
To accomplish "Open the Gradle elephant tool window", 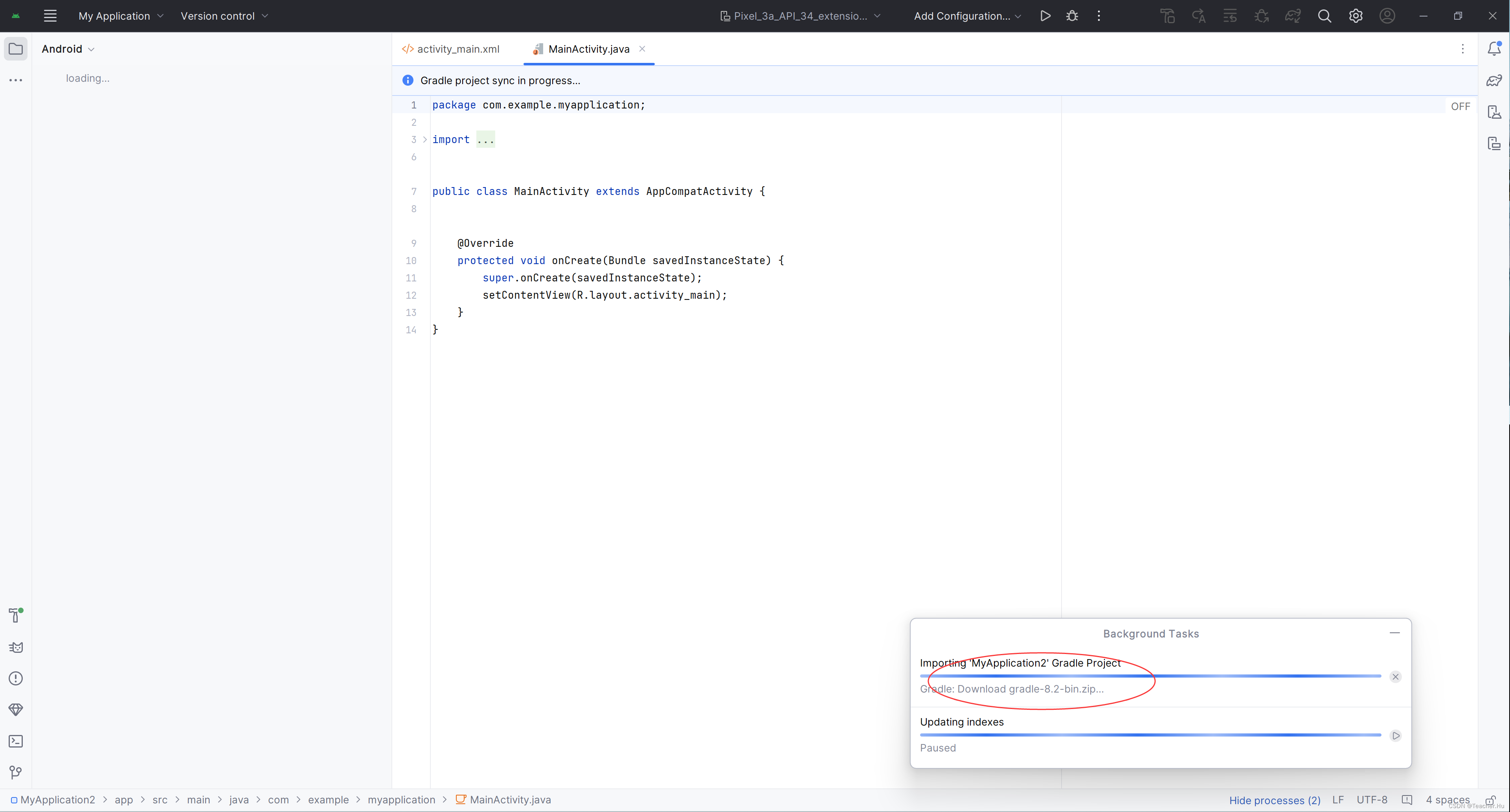I will click(x=1494, y=80).
